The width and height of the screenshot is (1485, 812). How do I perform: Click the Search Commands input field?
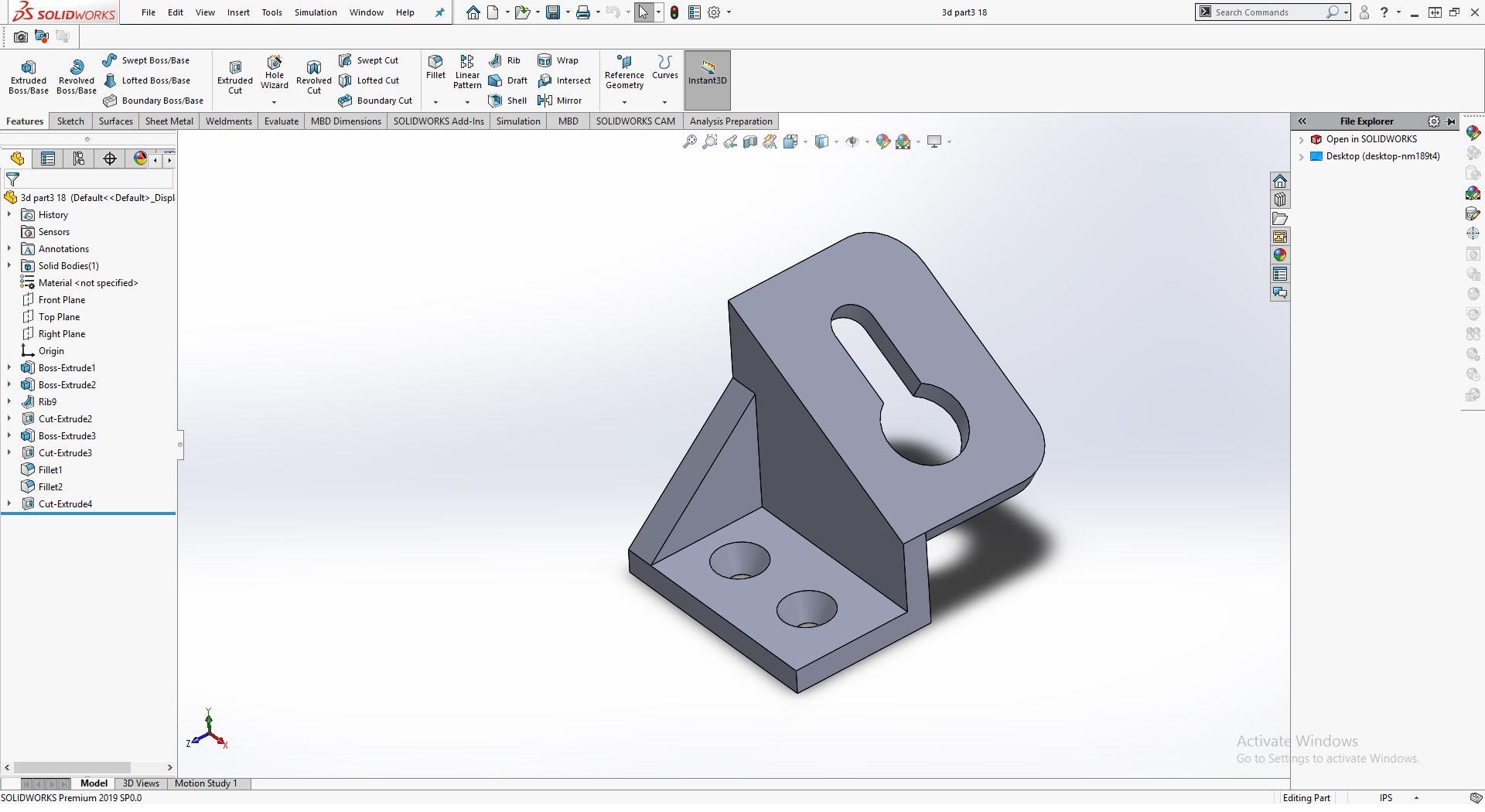[1267, 12]
